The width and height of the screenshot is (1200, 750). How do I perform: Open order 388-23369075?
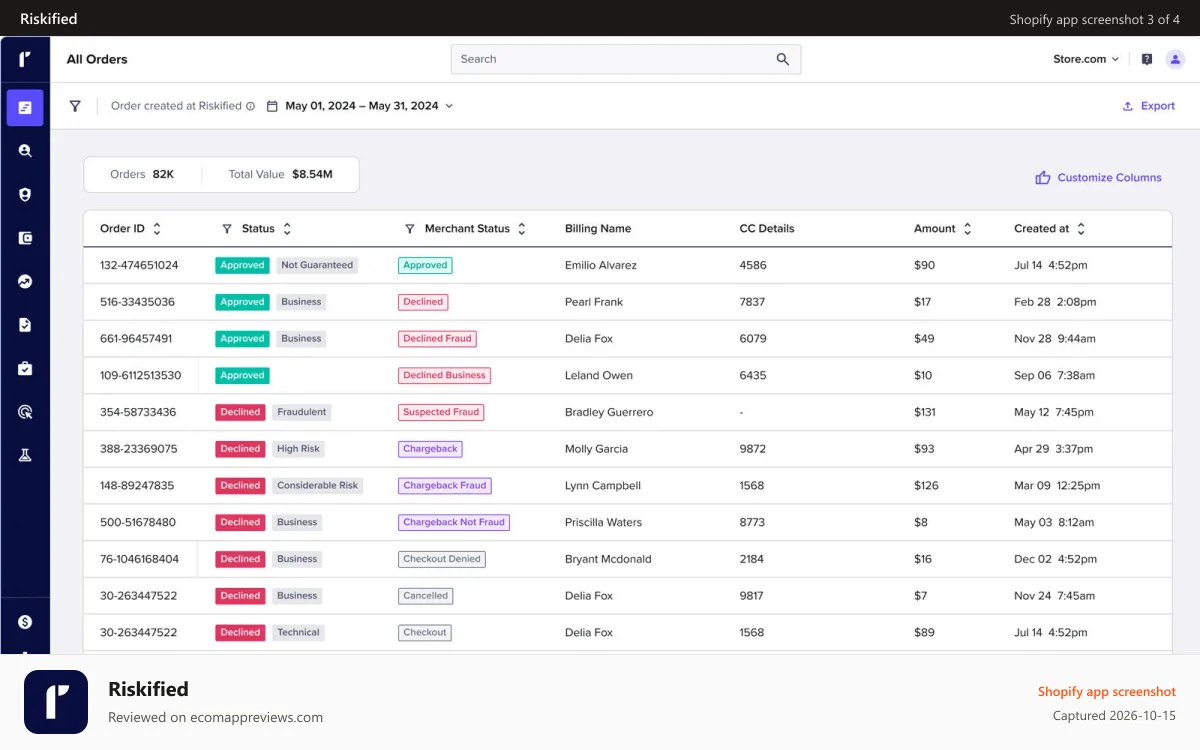(139, 449)
